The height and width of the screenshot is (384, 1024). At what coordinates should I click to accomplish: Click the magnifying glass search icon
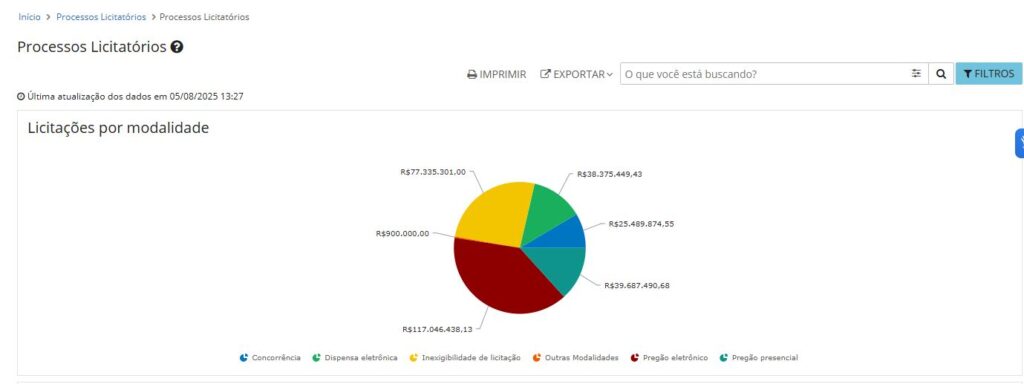click(x=940, y=74)
